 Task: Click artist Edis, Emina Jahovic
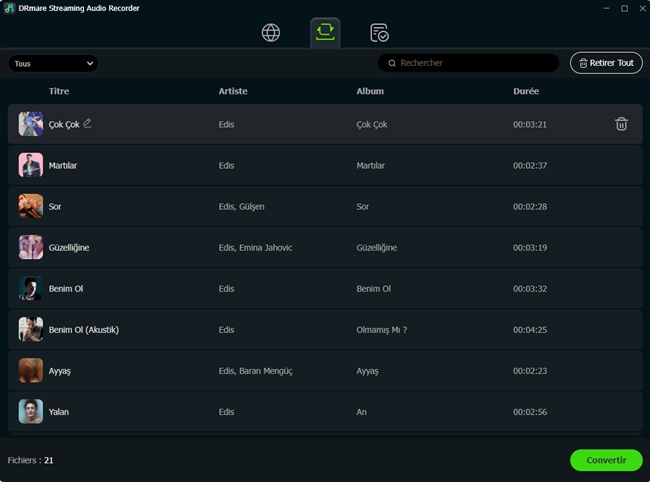coord(255,248)
